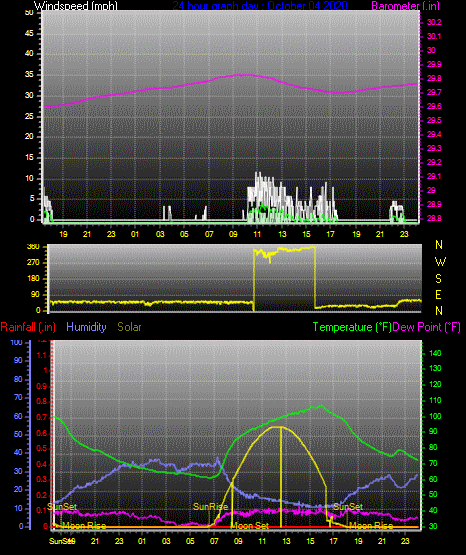Click 80 on the humidity axis
This screenshot has width=466, height=555.
coord(18,379)
